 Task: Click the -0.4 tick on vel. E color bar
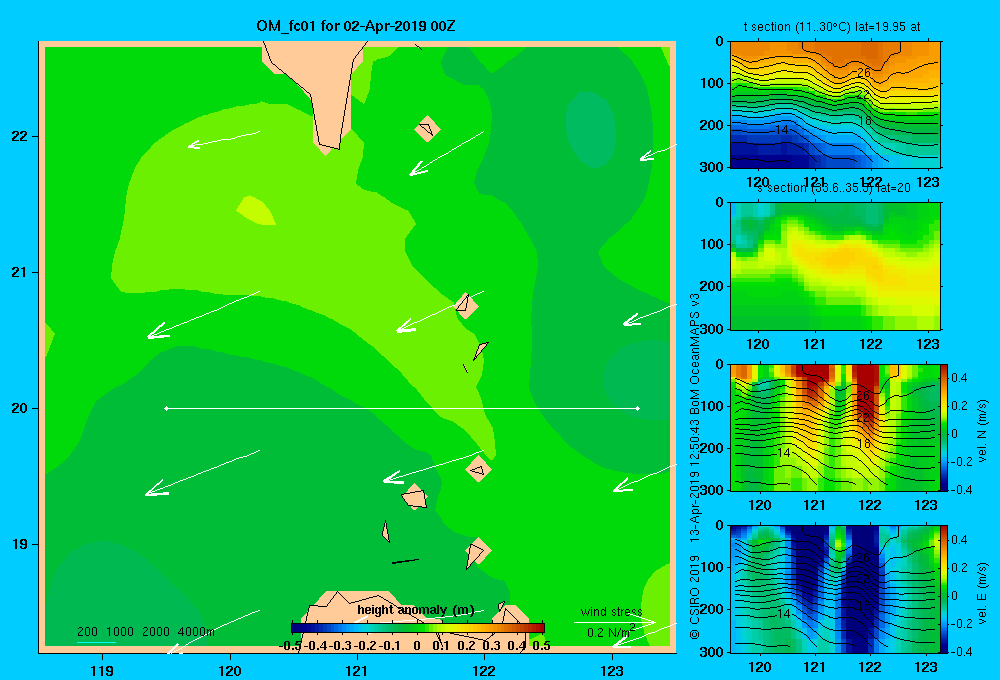[x=961, y=651]
